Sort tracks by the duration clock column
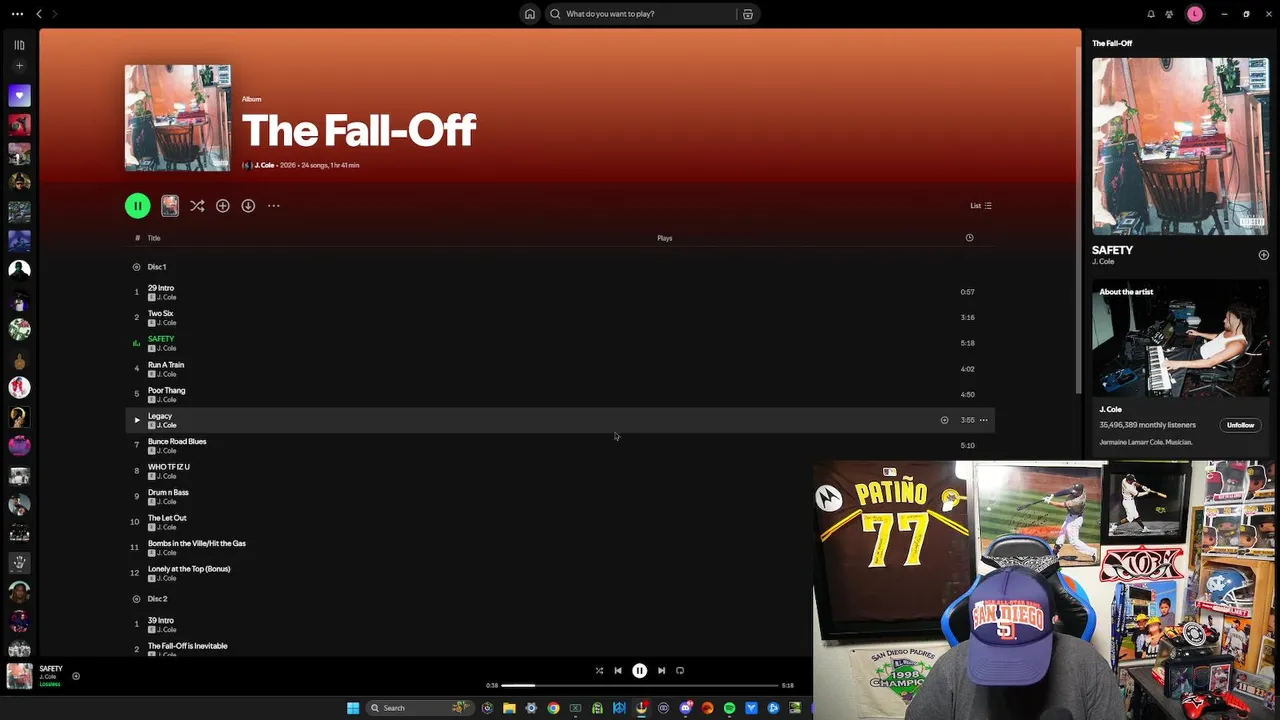The width and height of the screenshot is (1280, 720). pos(969,238)
